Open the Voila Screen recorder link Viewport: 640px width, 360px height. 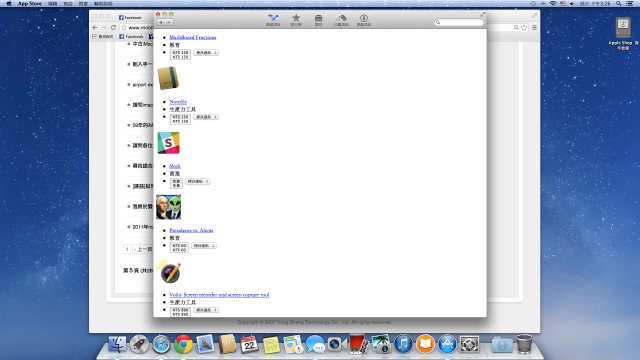tap(219, 295)
